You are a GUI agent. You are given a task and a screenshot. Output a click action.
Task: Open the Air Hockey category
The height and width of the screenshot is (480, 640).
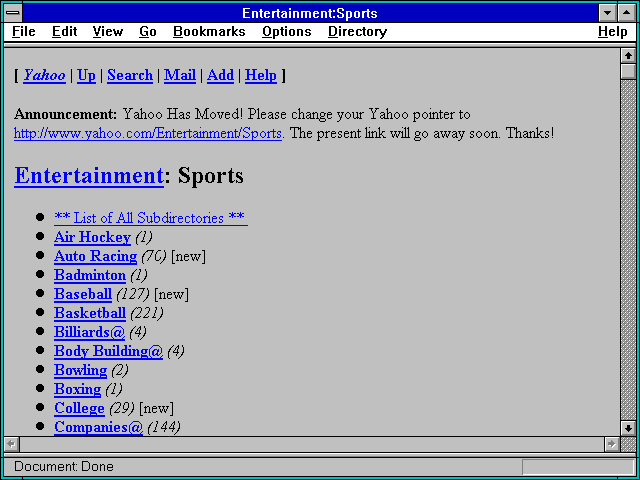pyautogui.click(x=92, y=237)
